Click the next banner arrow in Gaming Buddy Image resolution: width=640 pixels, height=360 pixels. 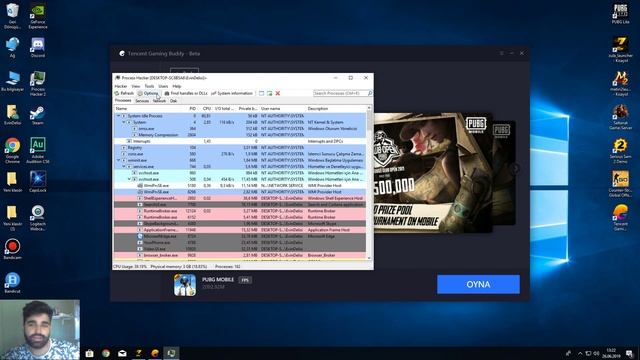(516, 168)
